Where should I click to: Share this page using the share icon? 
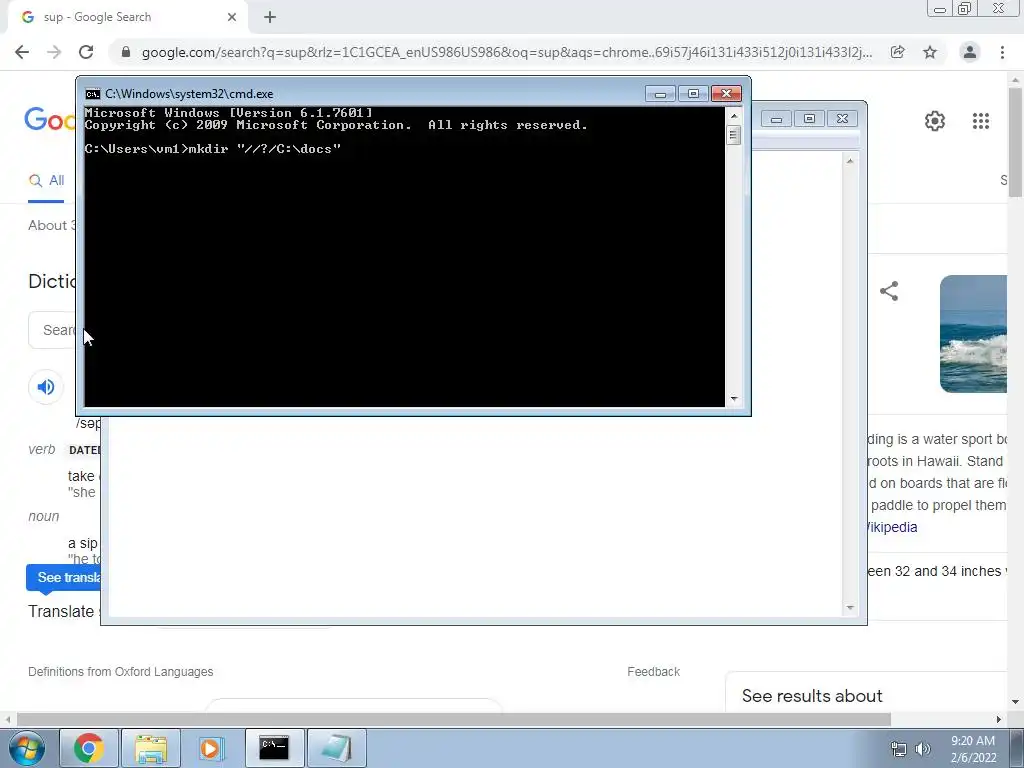pyautogui.click(x=897, y=52)
